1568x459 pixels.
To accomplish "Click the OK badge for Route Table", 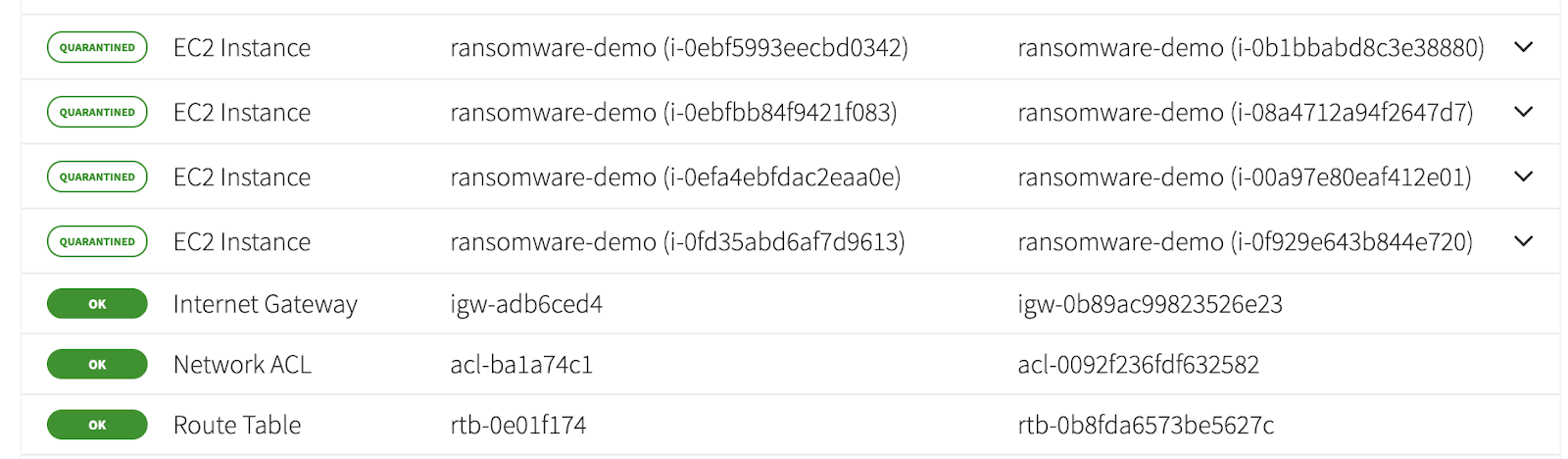I will 97,425.
